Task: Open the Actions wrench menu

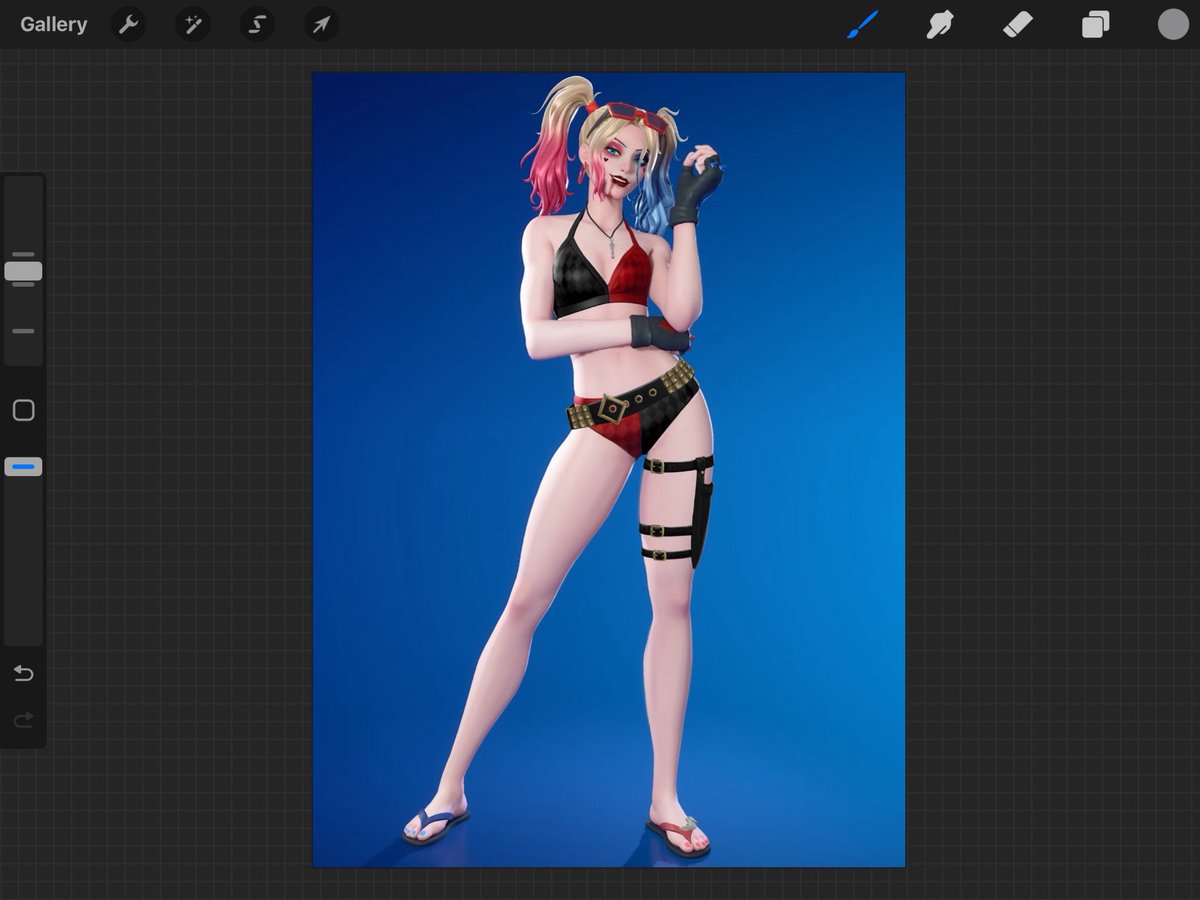Action: (128, 24)
